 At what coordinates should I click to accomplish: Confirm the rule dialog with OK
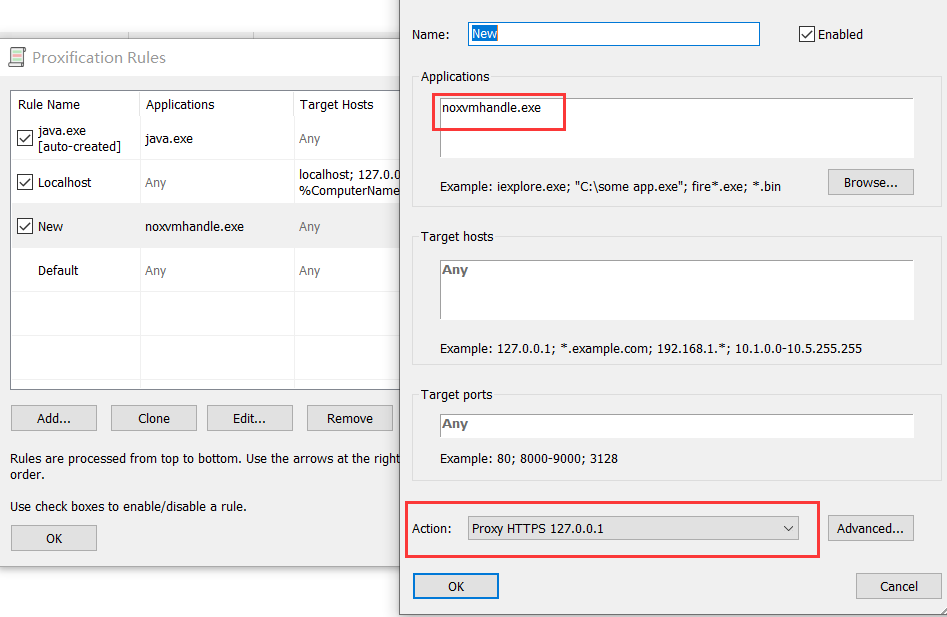pyautogui.click(x=456, y=586)
